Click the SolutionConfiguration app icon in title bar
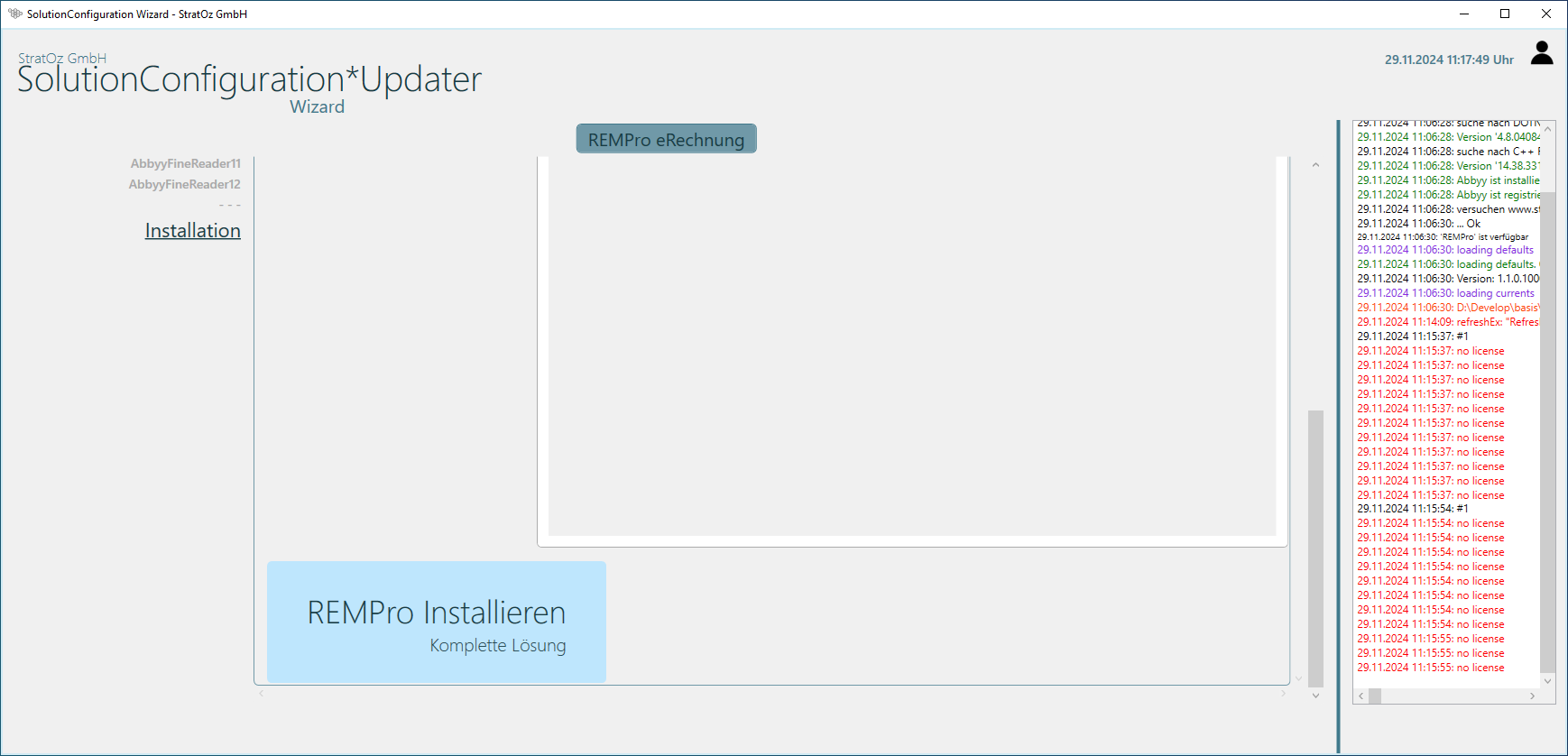Image resolution: width=1568 pixels, height=756 pixels. tap(14, 14)
